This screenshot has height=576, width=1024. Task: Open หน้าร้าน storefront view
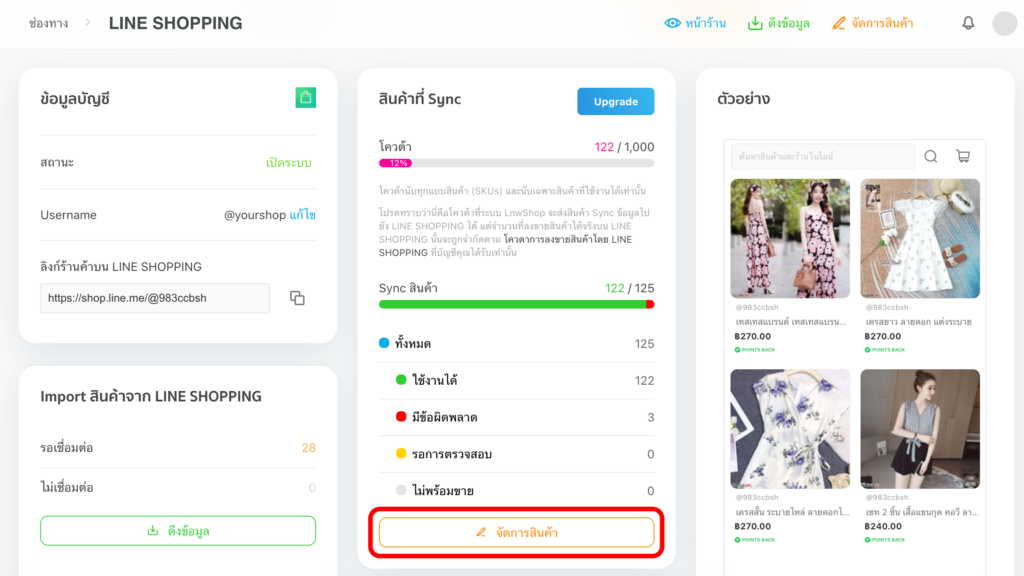(696, 23)
